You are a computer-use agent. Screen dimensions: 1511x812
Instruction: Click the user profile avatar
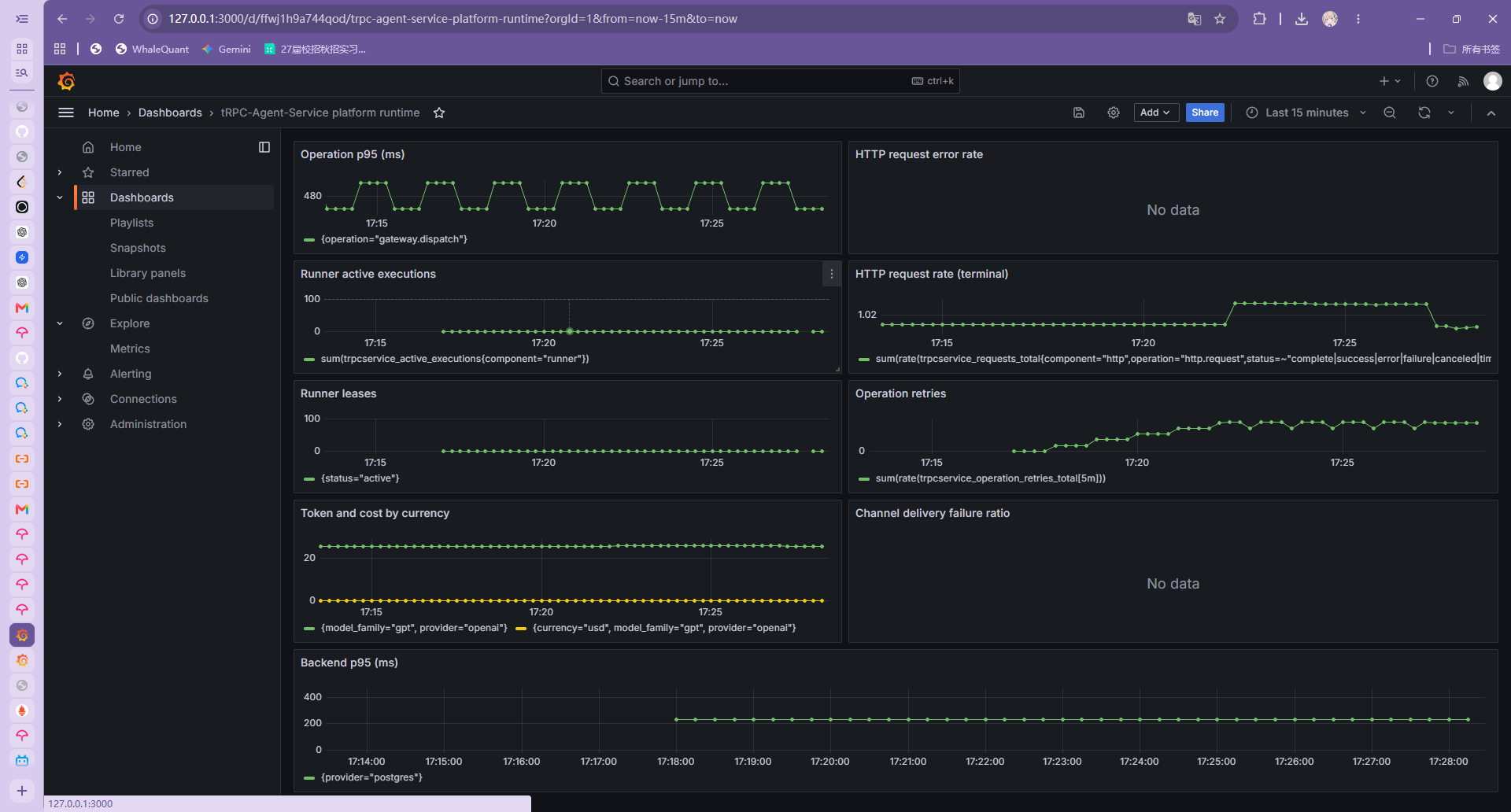[1493, 81]
